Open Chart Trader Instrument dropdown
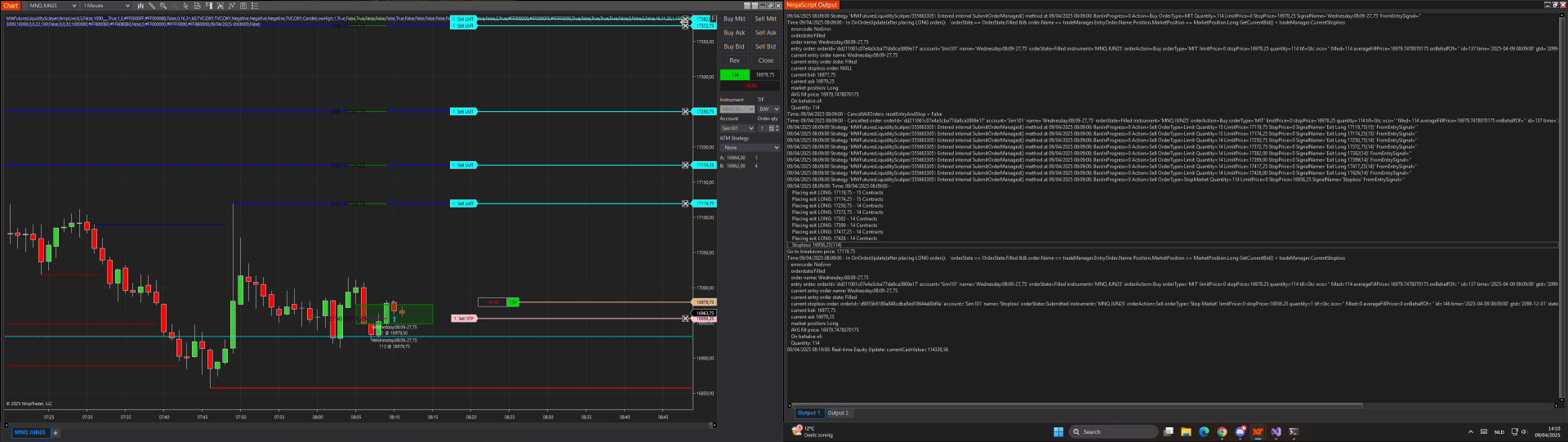The width and height of the screenshot is (1568, 442). click(737, 109)
